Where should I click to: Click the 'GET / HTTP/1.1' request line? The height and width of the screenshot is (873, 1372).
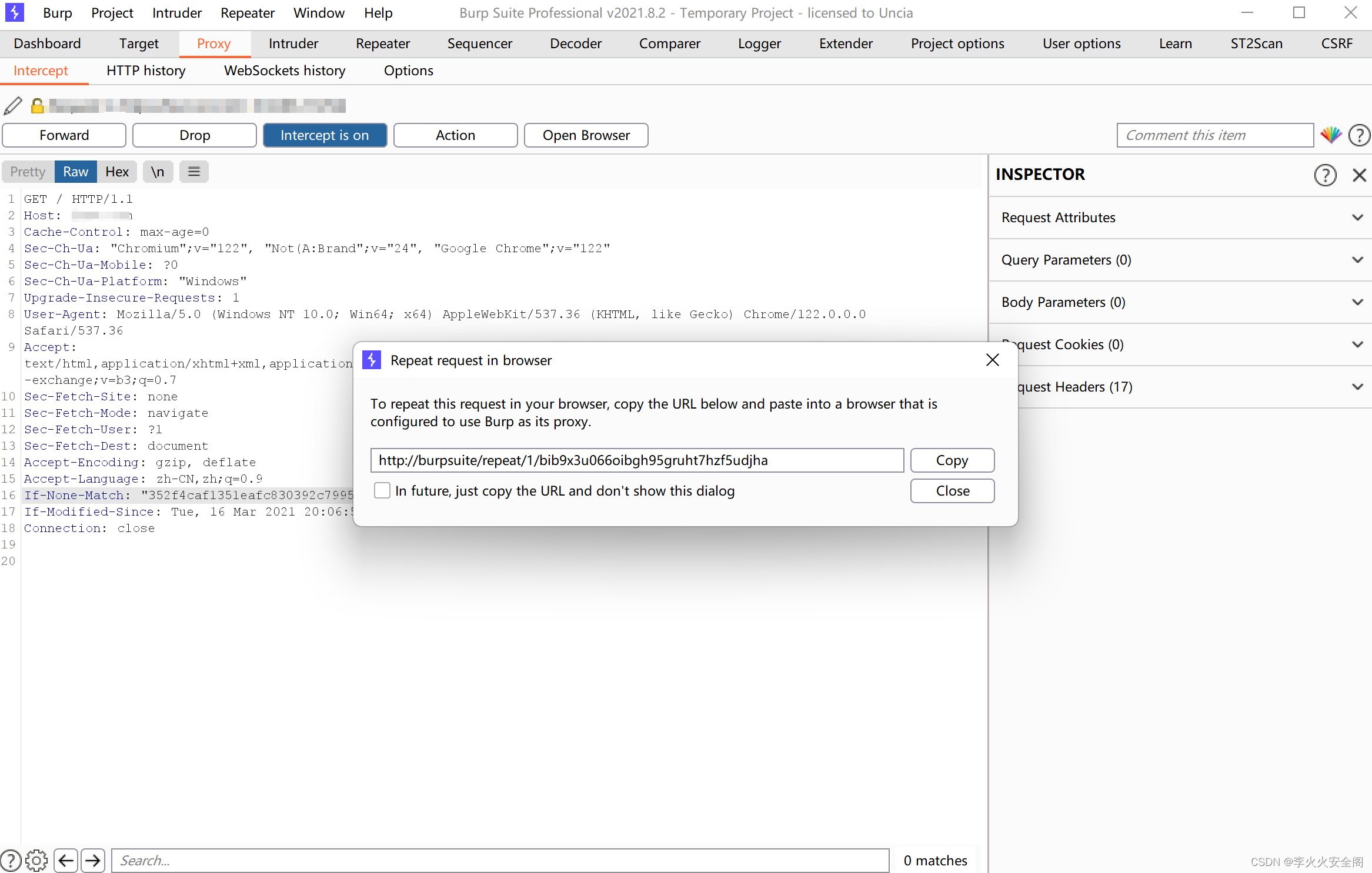pyautogui.click(x=78, y=199)
